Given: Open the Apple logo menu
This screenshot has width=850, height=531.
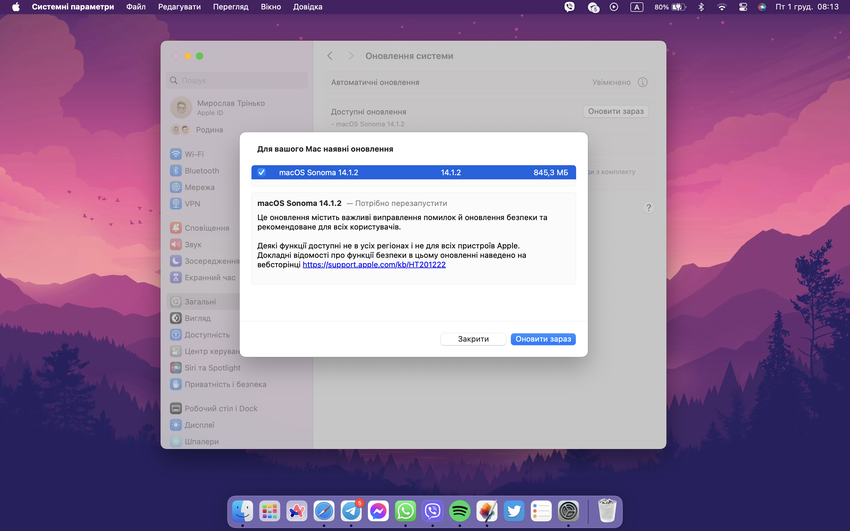Looking at the screenshot, I should tap(15, 7).
